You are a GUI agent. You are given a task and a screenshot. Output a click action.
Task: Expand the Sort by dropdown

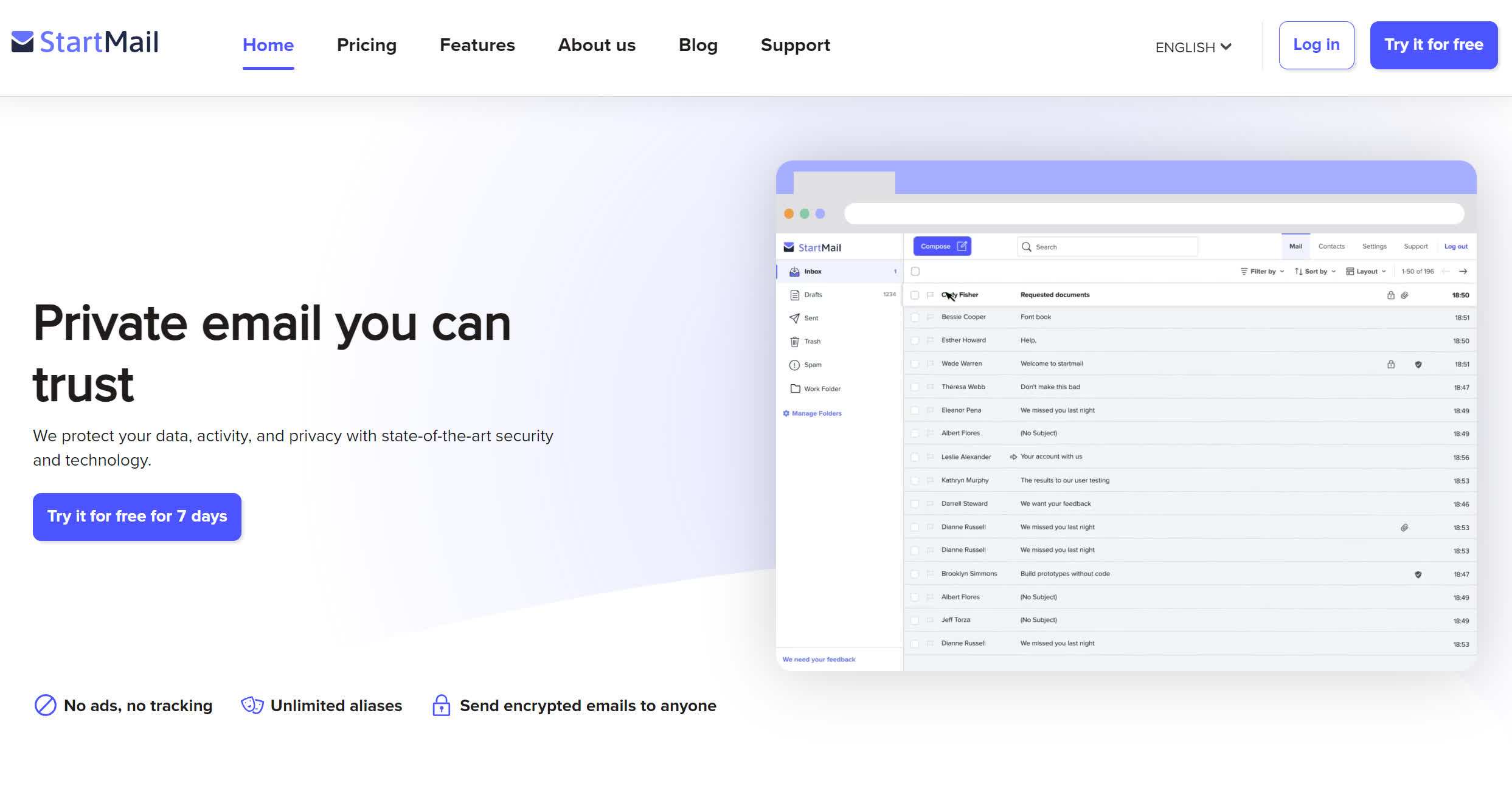click(x=1315, y=272)
